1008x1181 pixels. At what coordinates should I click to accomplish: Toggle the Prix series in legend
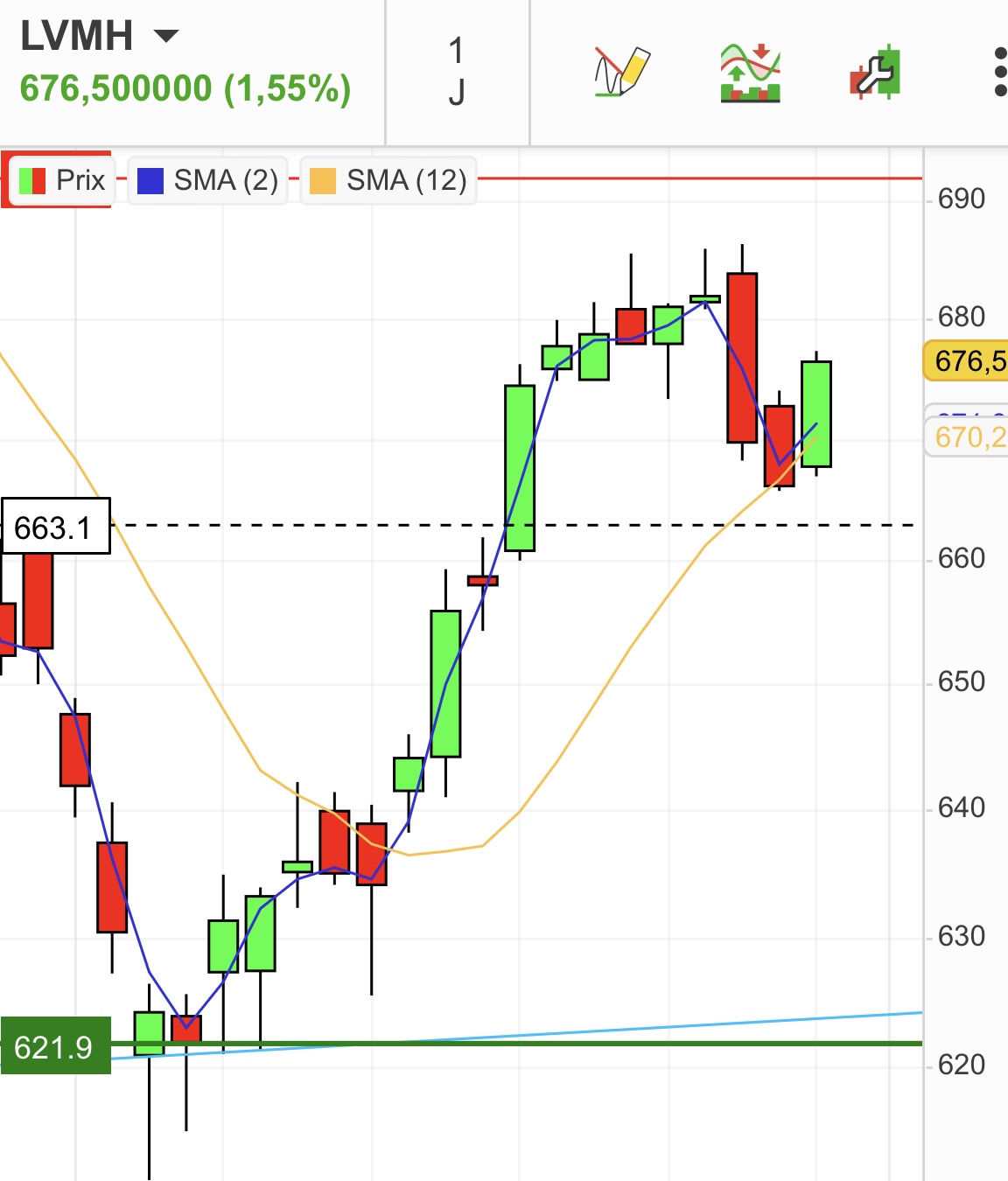[x=80, y=181]
